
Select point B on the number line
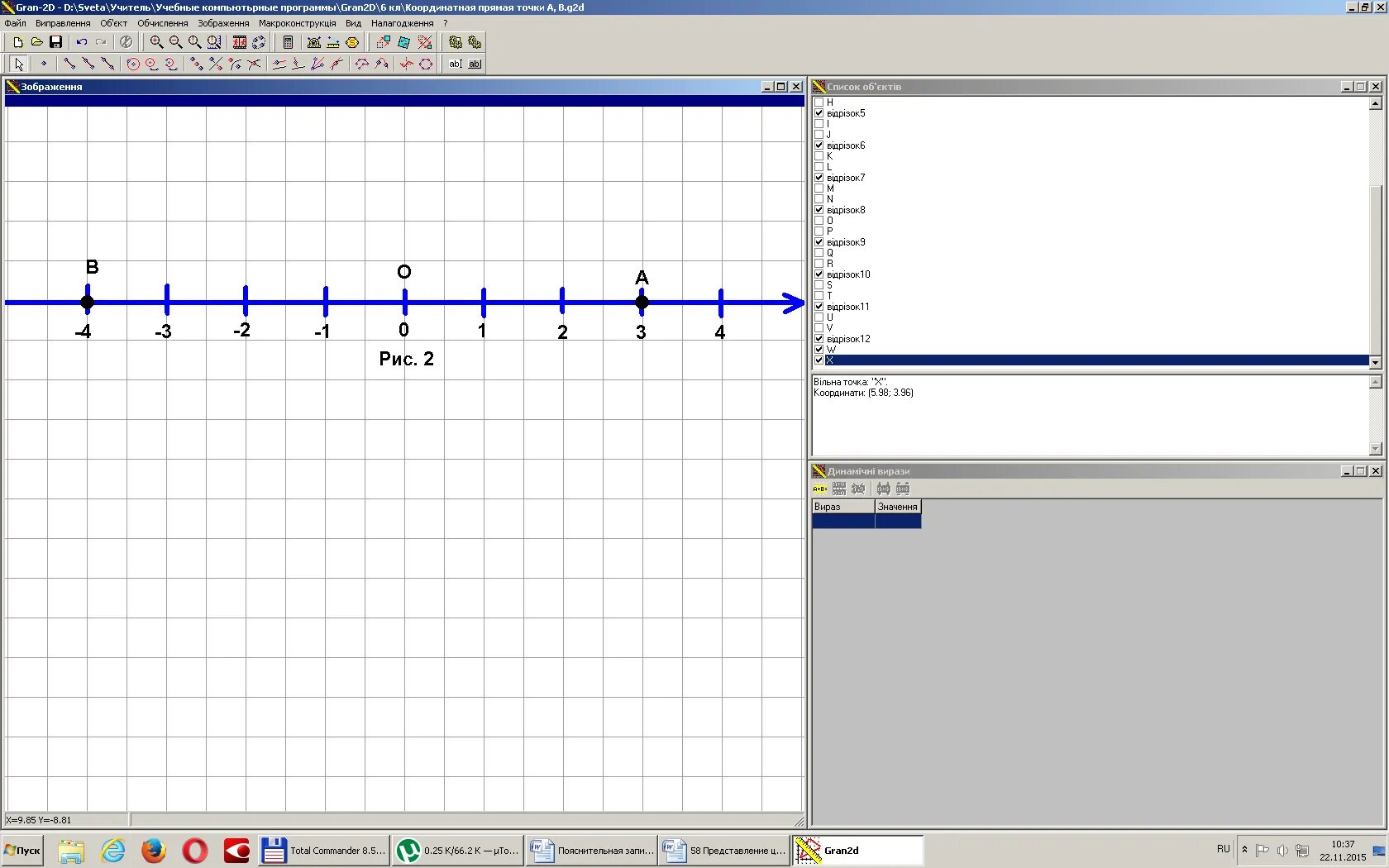pos(87,303)
